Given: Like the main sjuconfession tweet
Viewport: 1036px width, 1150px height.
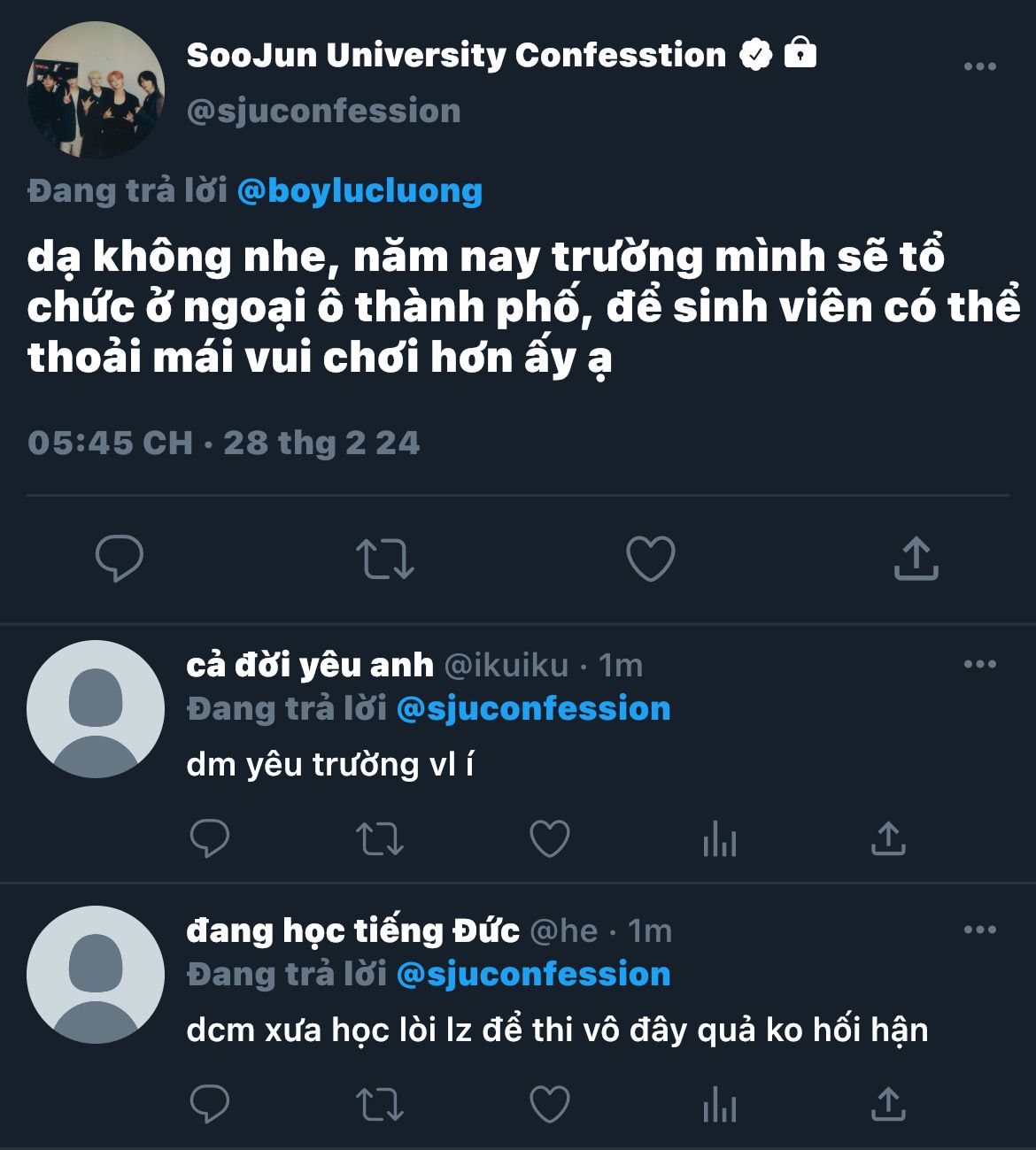Looking at the screenshot, I should click(x=650, y=559).
